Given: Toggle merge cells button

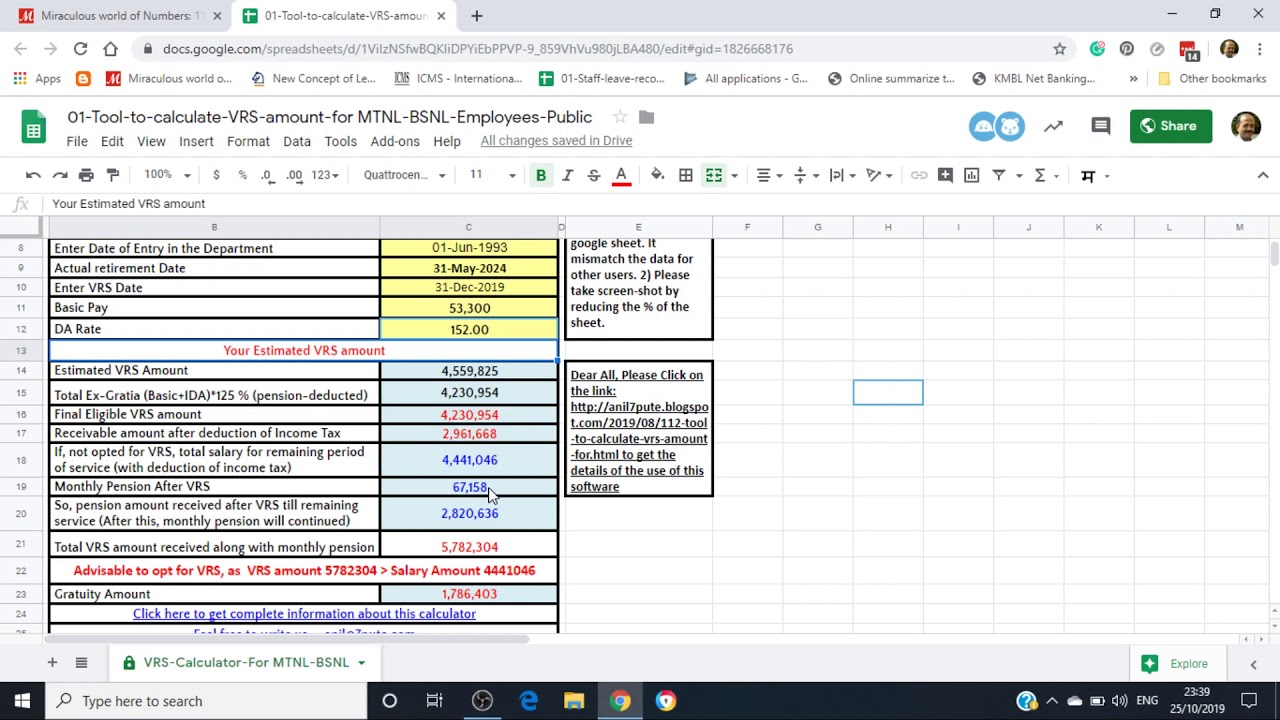Looking at the screenshot, I should (x=714, y=175).
